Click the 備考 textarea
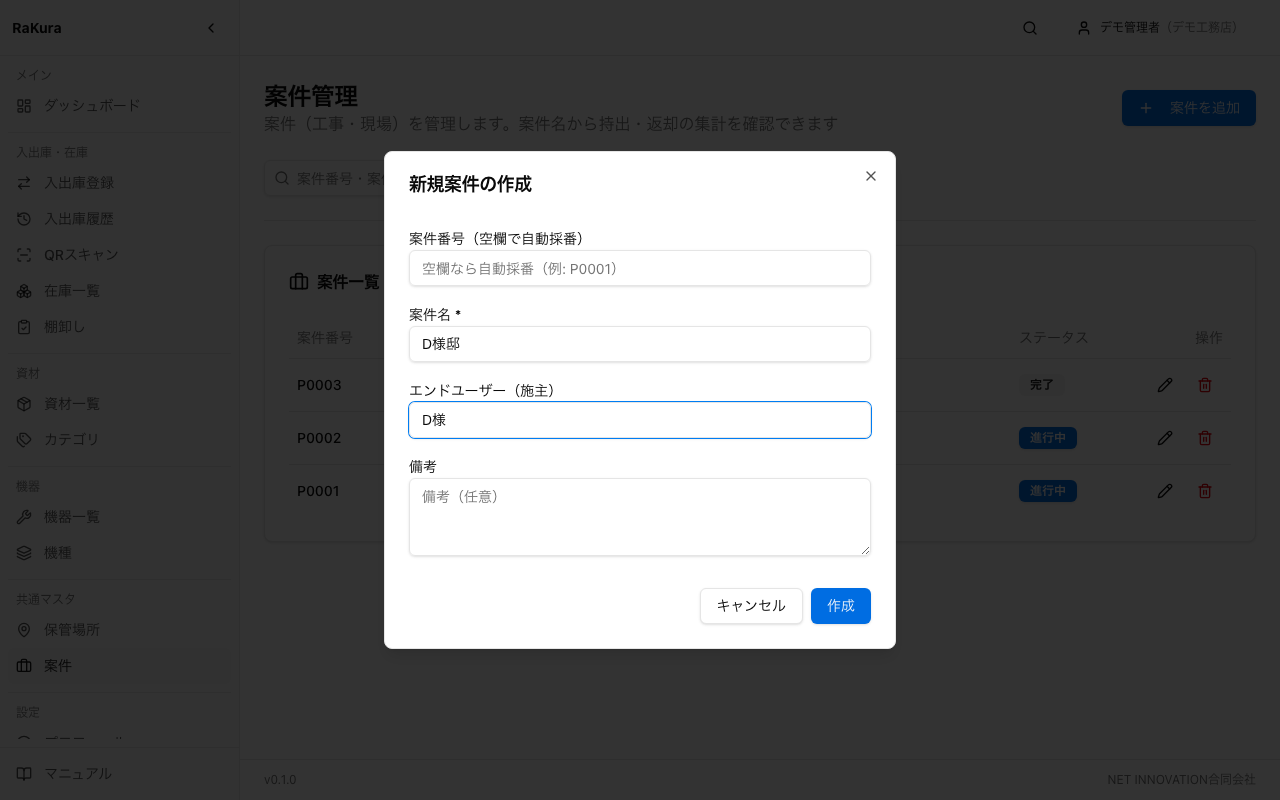Screen dimensions: 1280x800 point(640,517)
